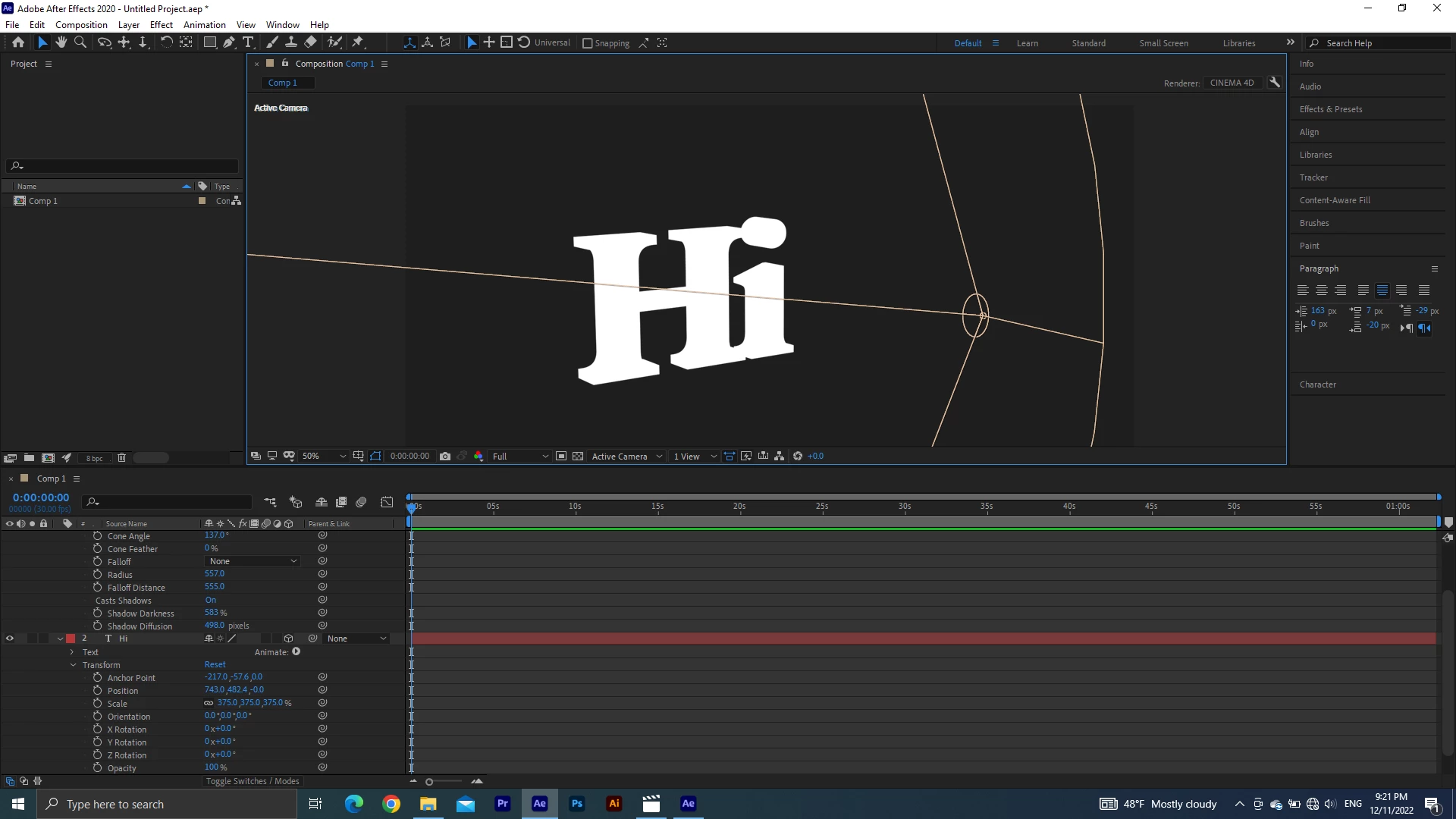
Task: Select the Pen tool
Action: [x=229, y=42]
